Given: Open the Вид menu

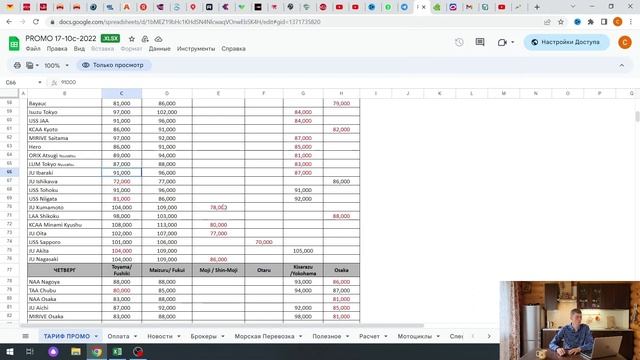Looking at the screenshot, I should coord(79,49).
